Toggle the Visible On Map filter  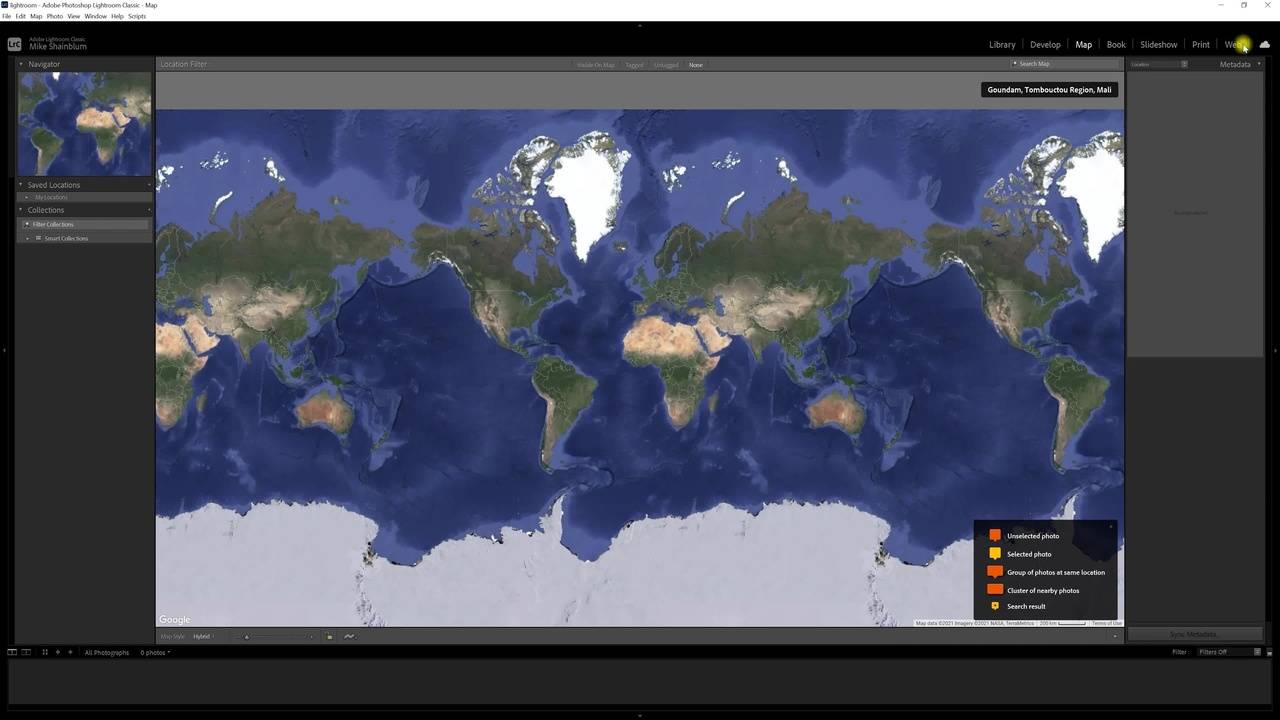pos(596,65)
